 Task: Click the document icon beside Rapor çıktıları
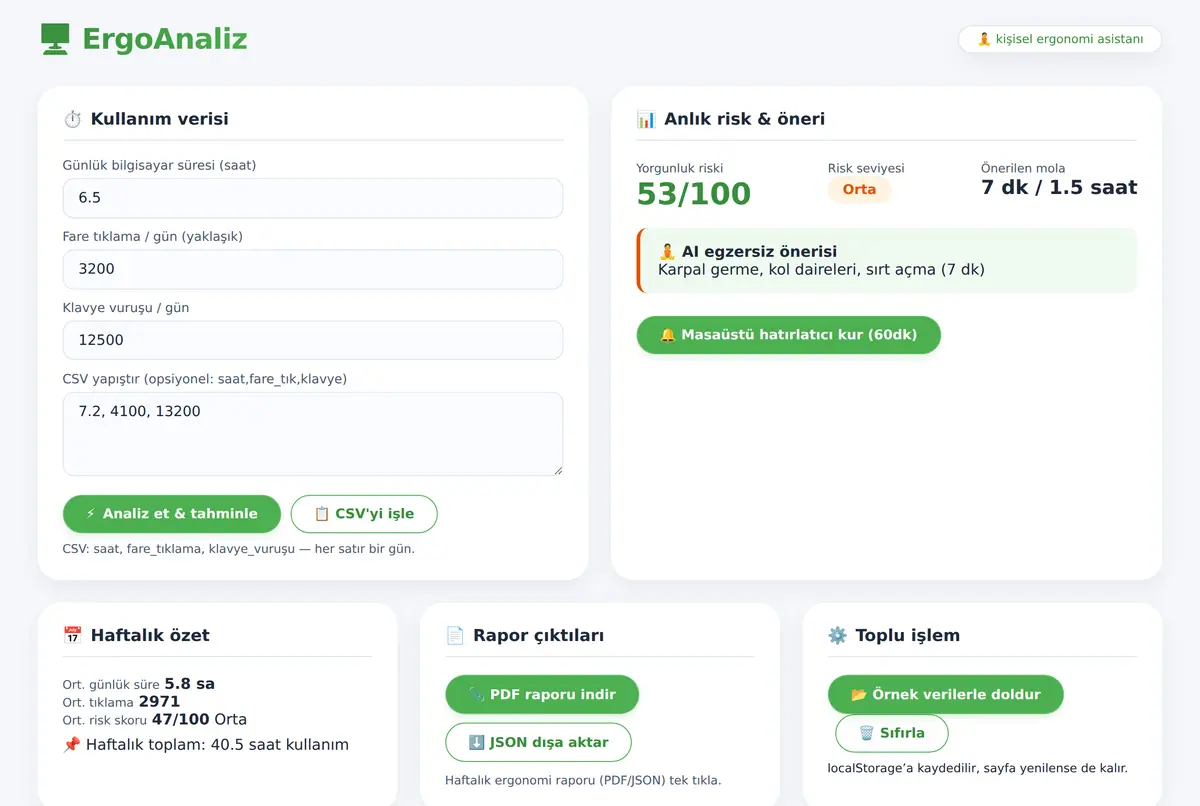[x=455, y=635]
